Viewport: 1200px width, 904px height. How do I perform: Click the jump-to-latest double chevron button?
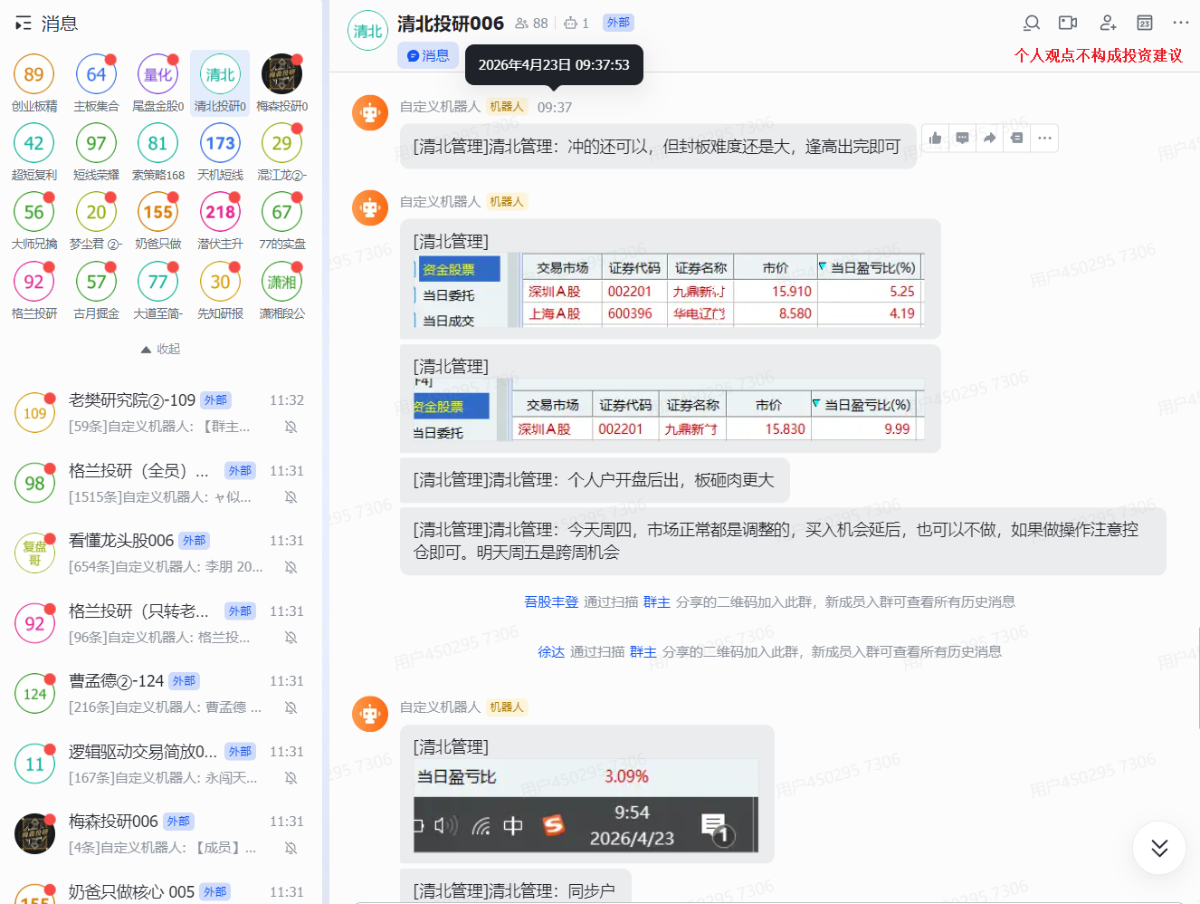[x=1159, y=848]
